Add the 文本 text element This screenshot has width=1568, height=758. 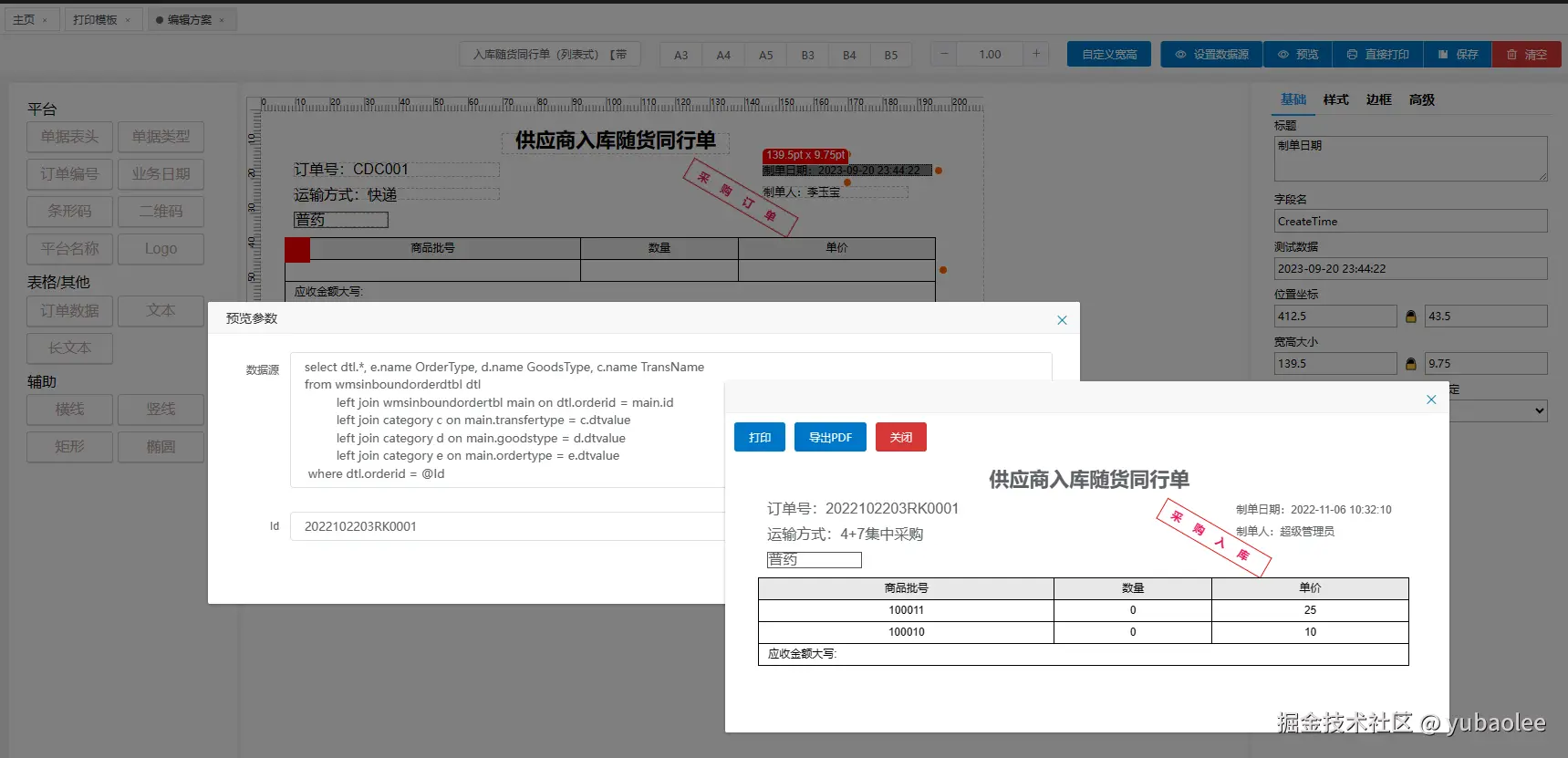161,311
